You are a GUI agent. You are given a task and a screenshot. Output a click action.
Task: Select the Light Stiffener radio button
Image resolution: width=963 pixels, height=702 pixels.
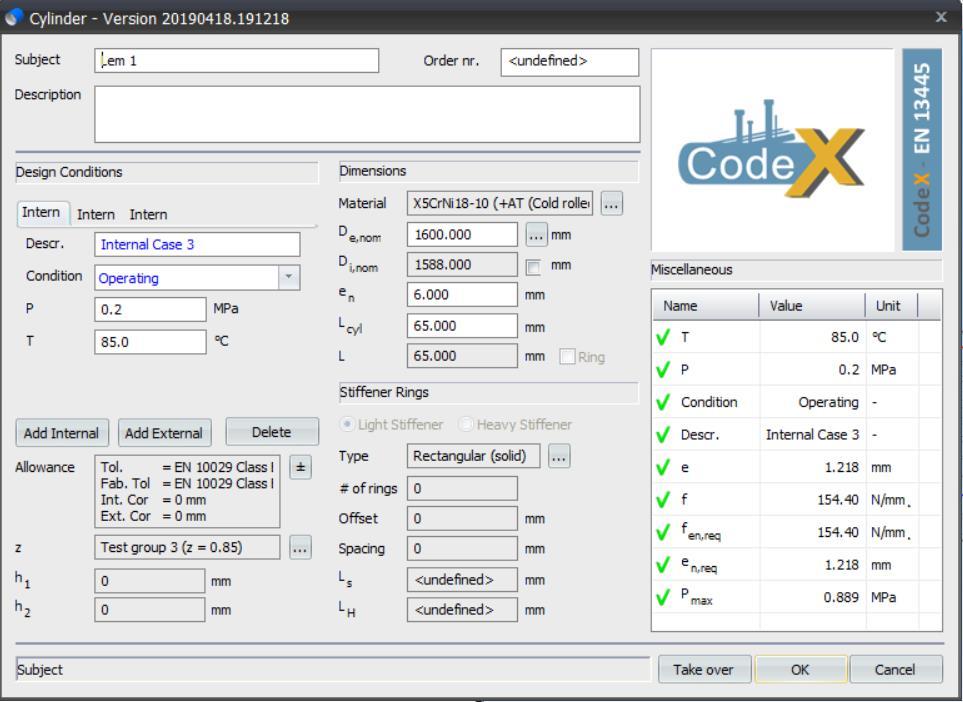(348, 424)
